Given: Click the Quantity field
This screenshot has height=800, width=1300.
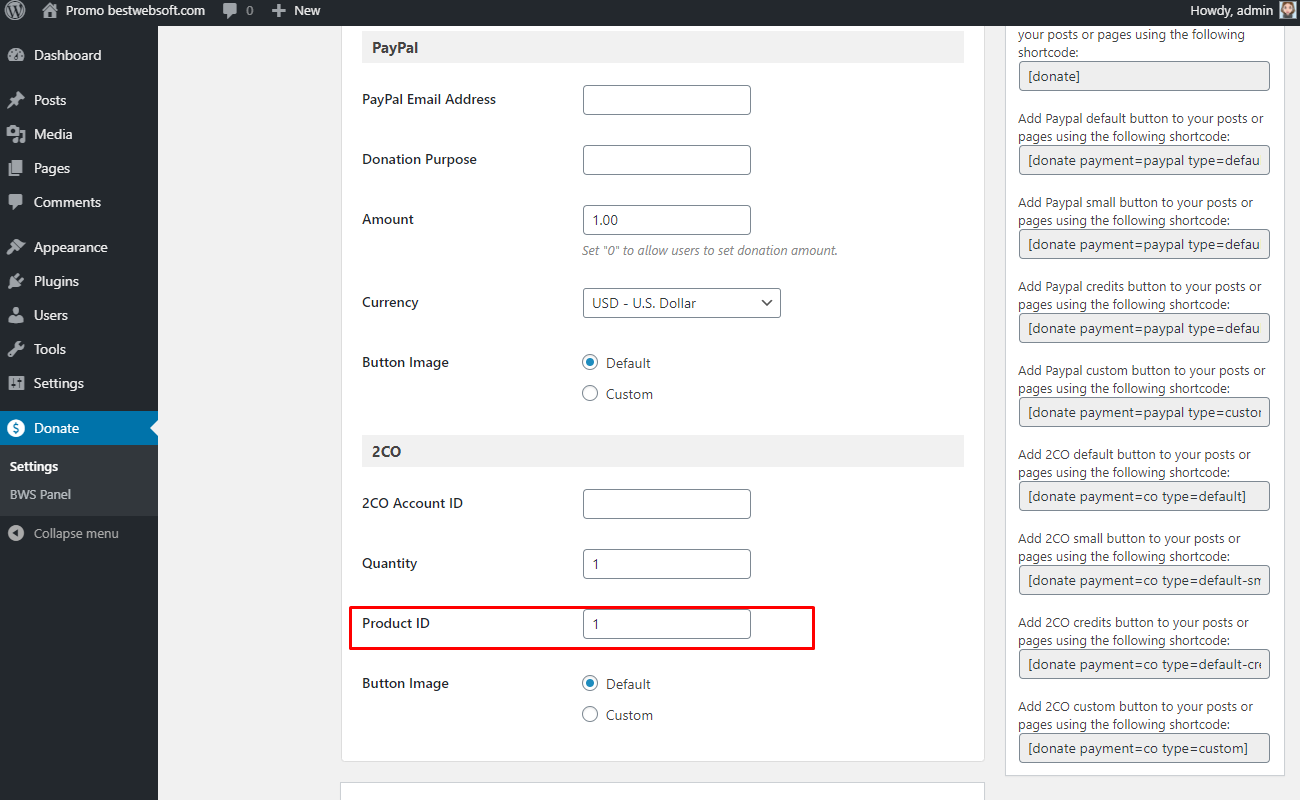Looking at the screenshot, I should point(666,564).
